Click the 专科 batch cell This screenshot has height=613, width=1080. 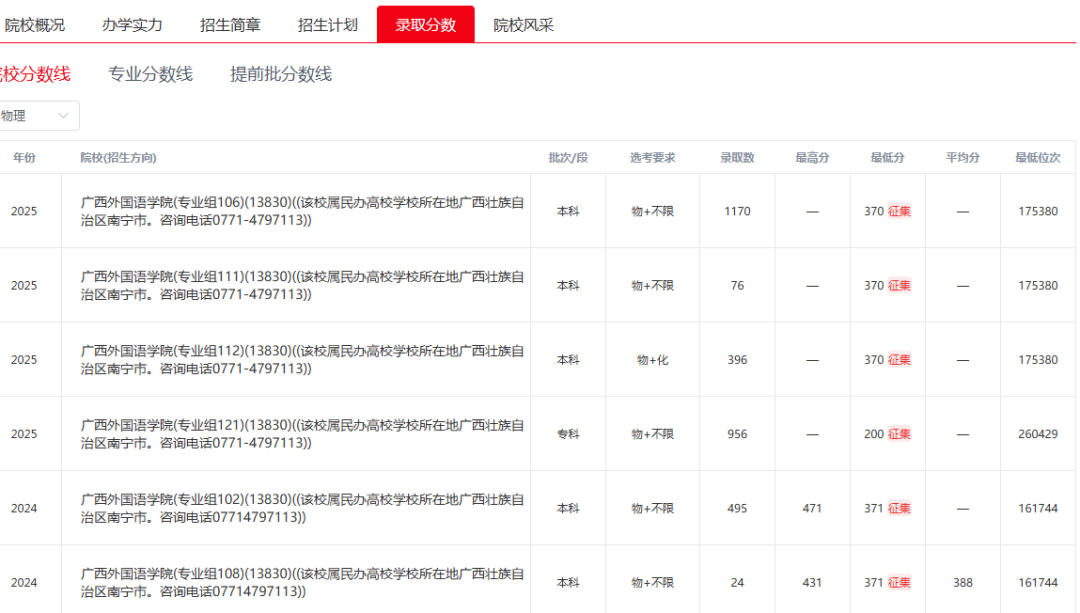(568, 435)
